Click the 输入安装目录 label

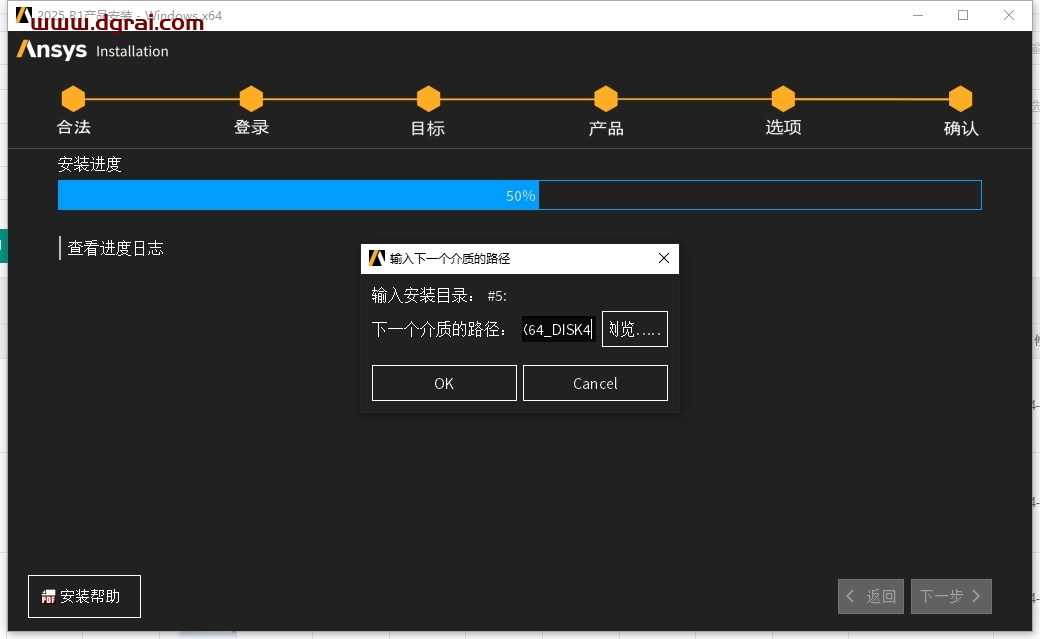pos(422,295)
